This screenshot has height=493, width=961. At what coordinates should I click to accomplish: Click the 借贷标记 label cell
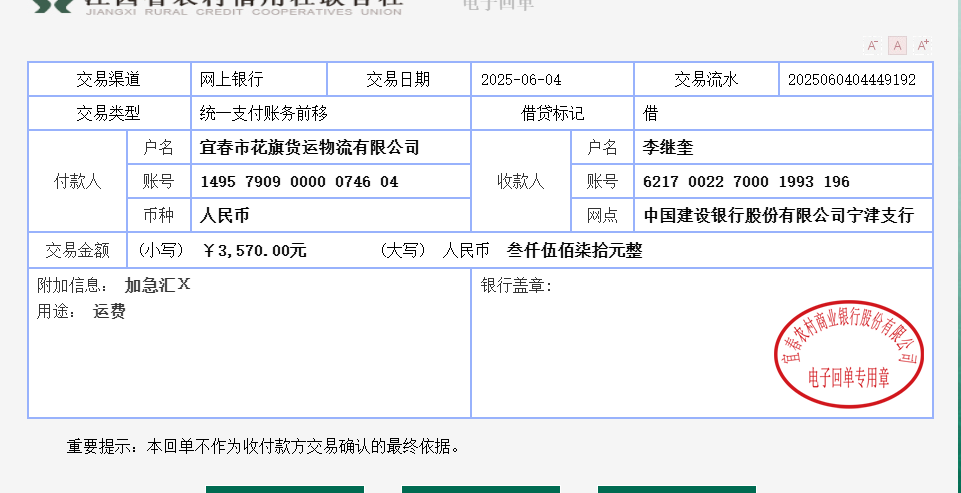552,113
